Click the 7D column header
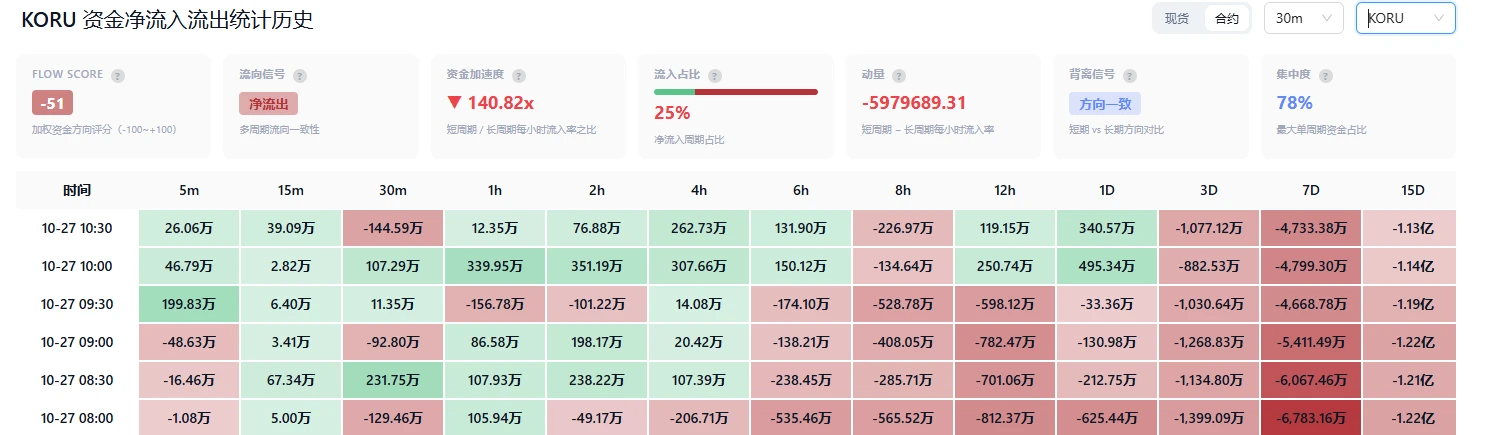Viewport: 1485px width, 435px height. [1311, 190]
